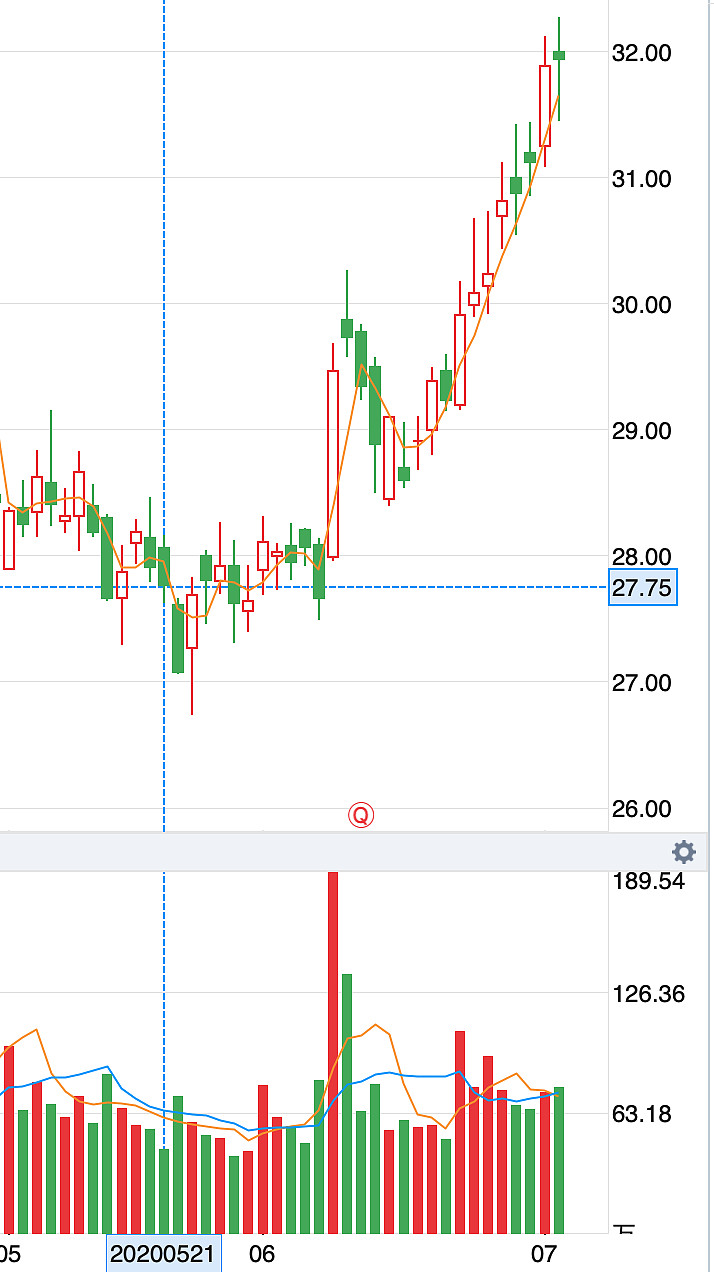The image size is (714, 1272).
Task: Click the 05 month label on time axis
Action: tap(10, 1252)
